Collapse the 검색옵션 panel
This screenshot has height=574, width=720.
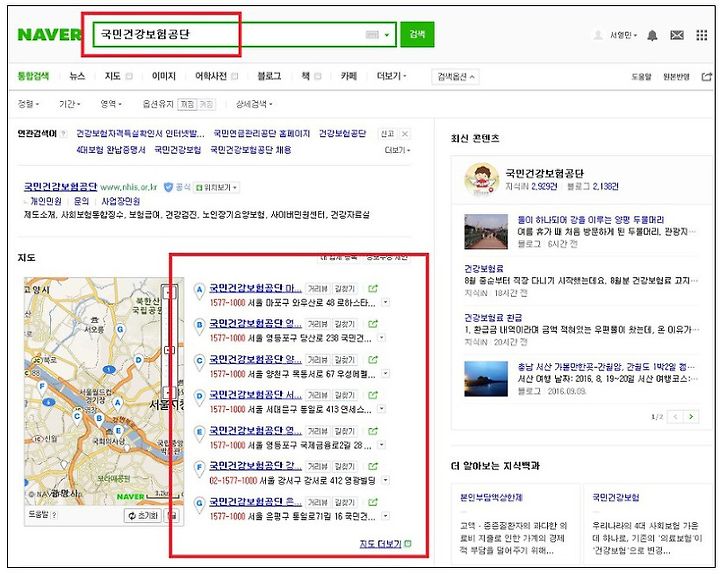click(x=456, y=77)
